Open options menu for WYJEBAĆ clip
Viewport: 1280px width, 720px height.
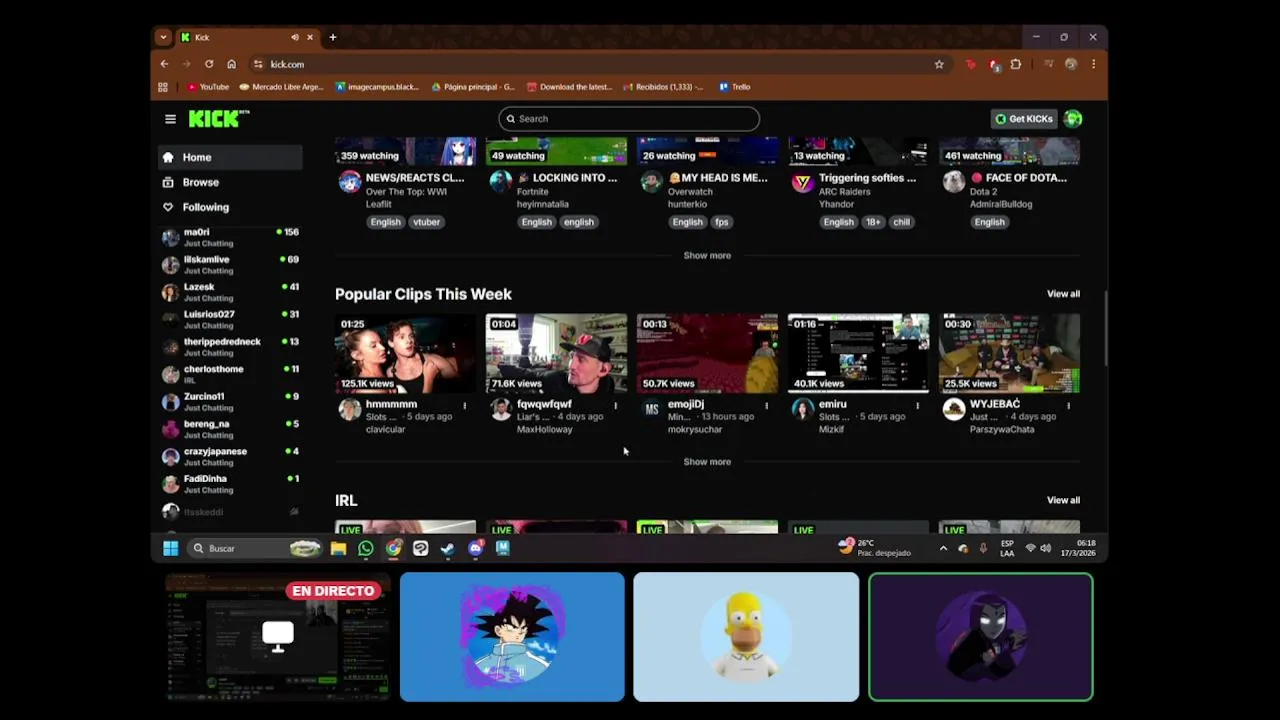tap(1069, 405)
